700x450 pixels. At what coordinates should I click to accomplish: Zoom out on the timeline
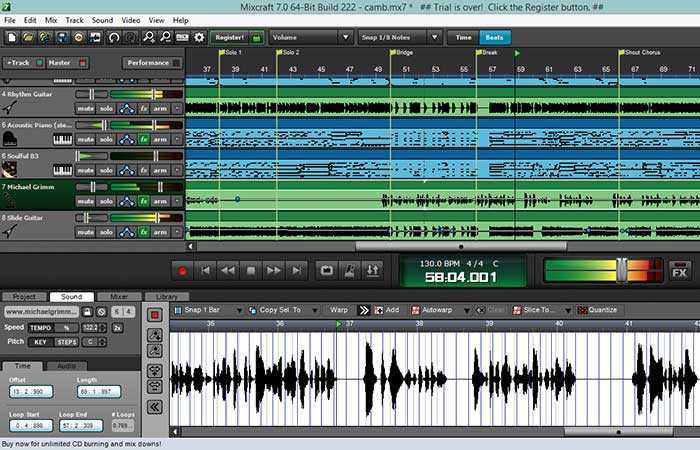coord(165,38)
